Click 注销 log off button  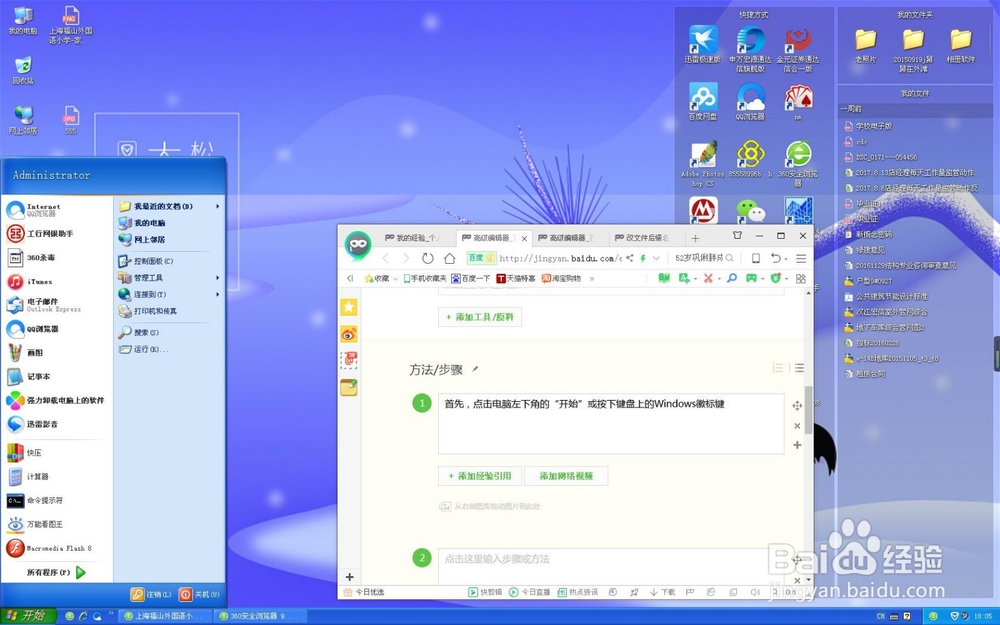[151, 594]
